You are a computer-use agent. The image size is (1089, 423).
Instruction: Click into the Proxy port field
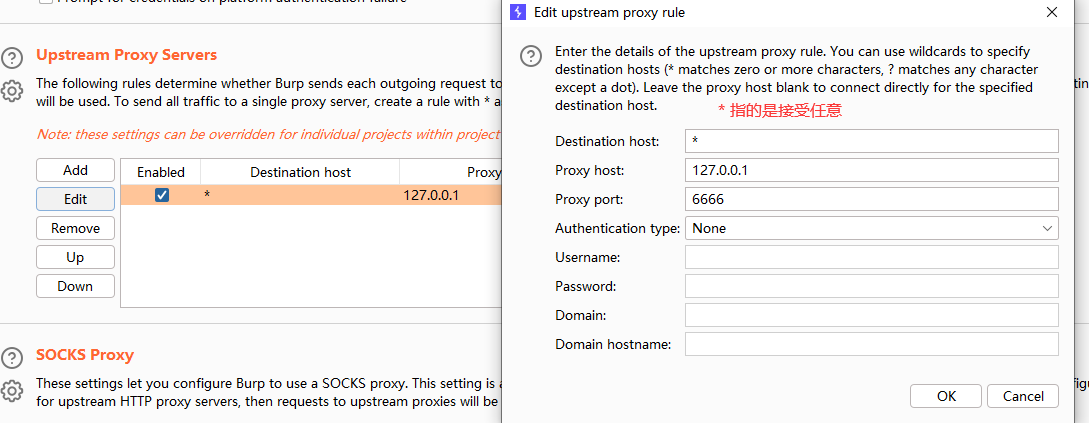click(871, 199)
